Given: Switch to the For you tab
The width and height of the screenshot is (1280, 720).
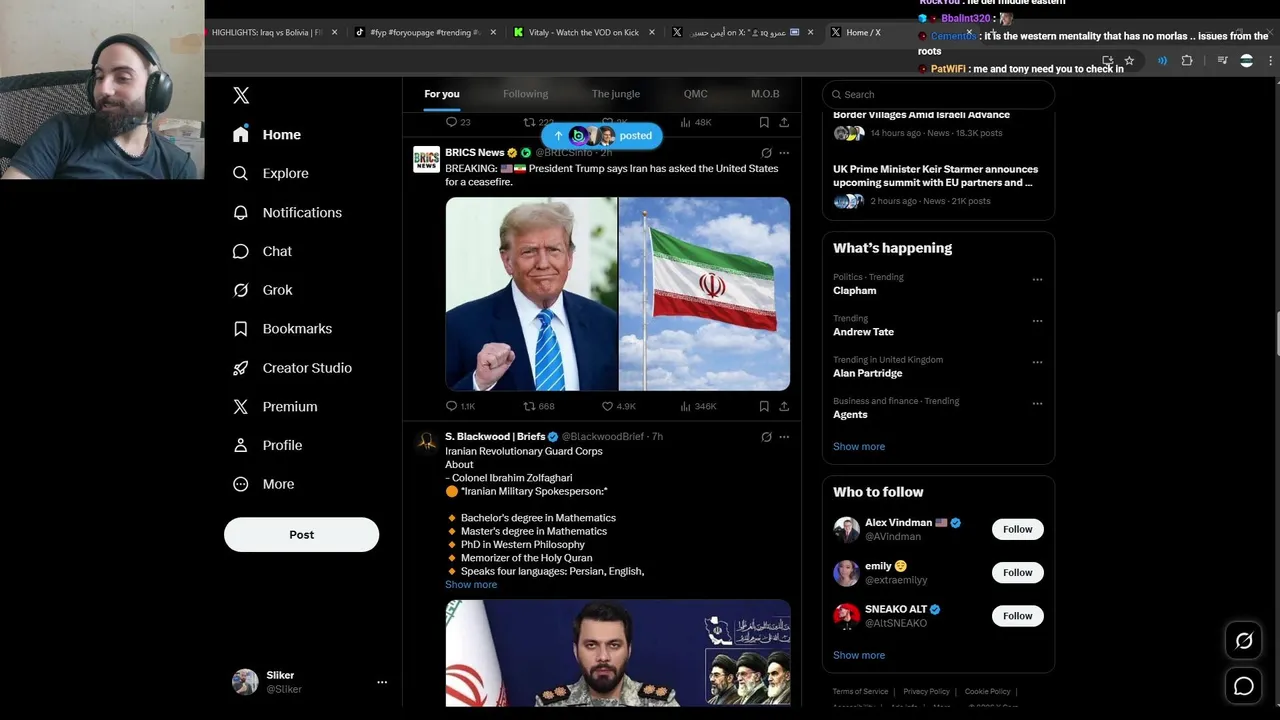Looking at the screenshot, I should pos(442,94).
